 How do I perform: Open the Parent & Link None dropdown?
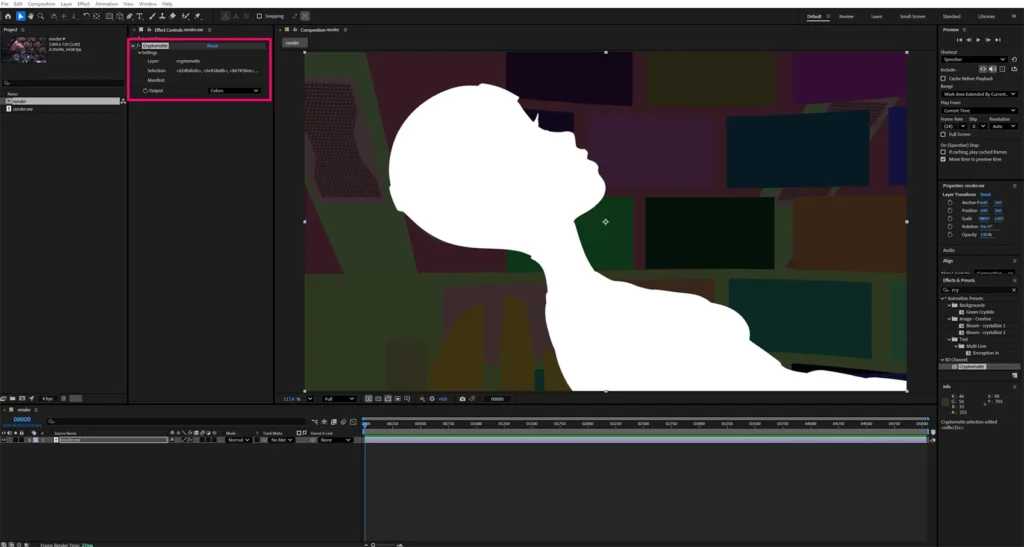[x=335, y=440]
